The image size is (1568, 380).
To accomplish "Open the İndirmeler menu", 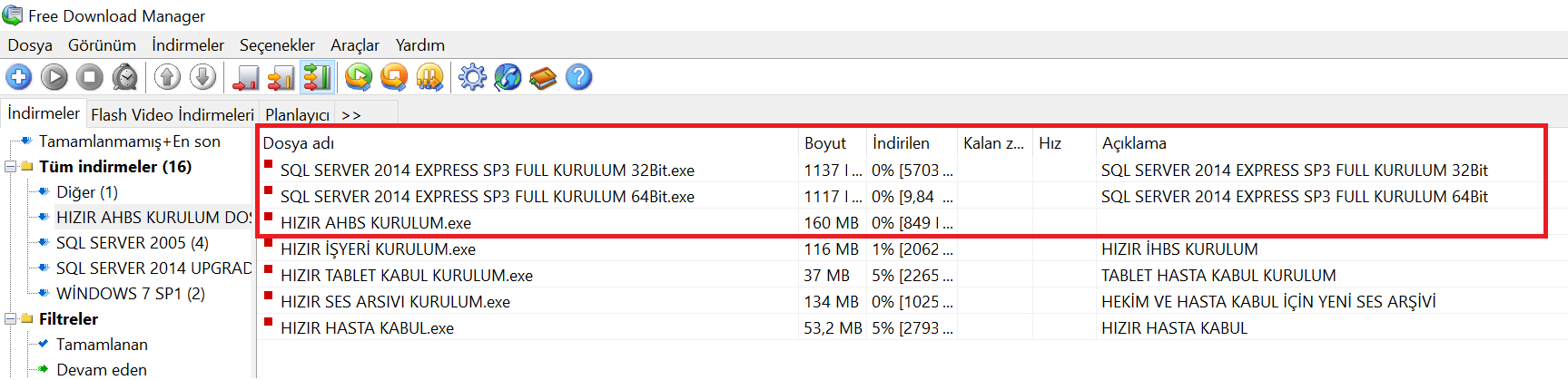I will (x=188, y=45).
